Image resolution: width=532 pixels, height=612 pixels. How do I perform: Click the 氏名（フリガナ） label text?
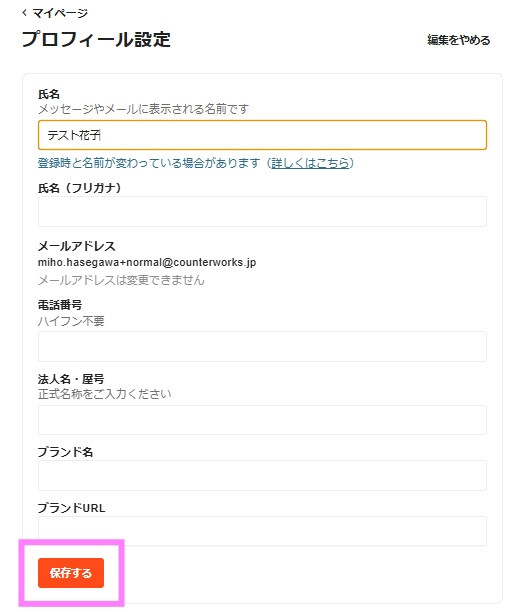[80, 188]
